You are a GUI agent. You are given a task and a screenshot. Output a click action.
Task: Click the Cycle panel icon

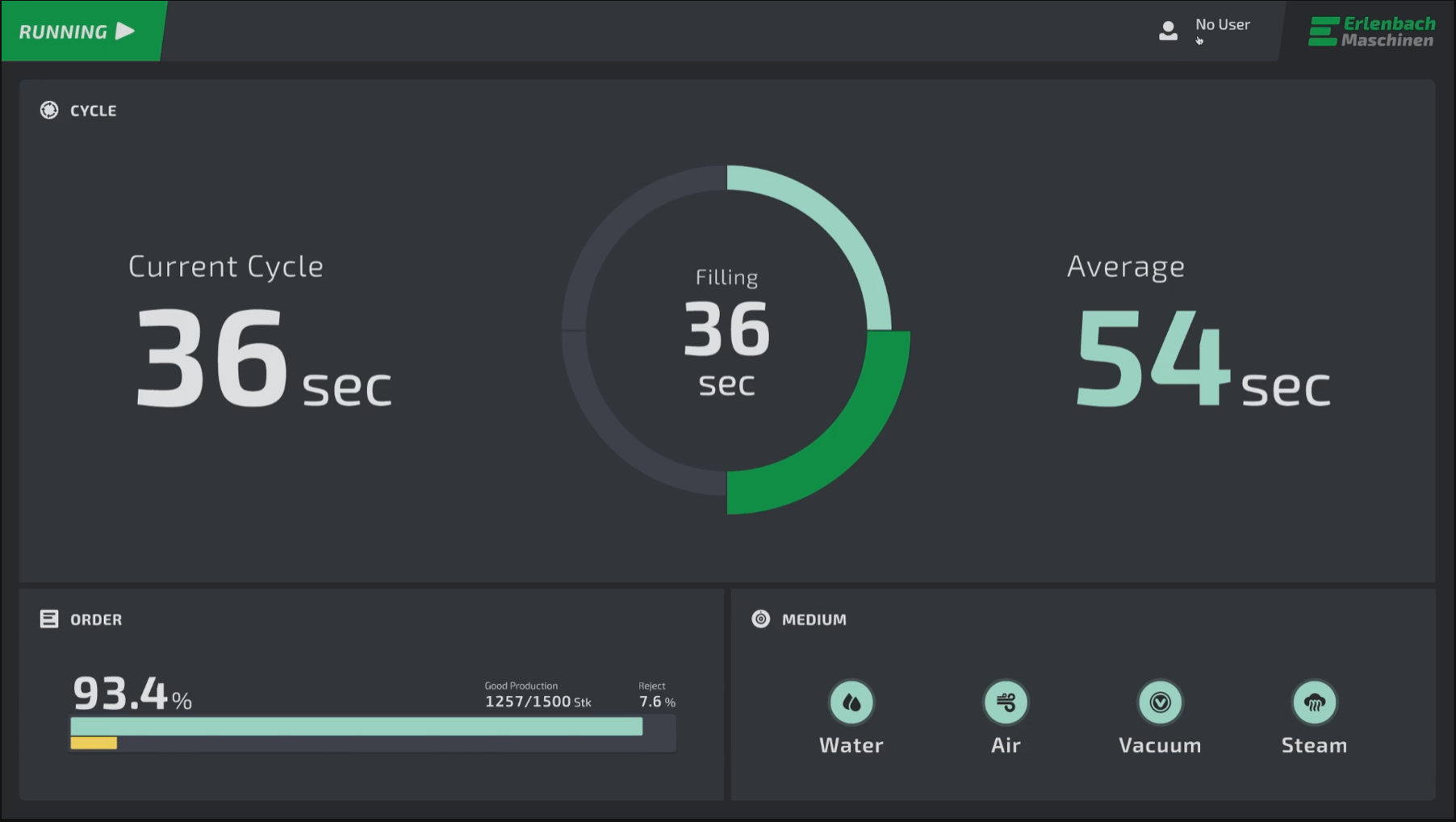tap(49, 110)
